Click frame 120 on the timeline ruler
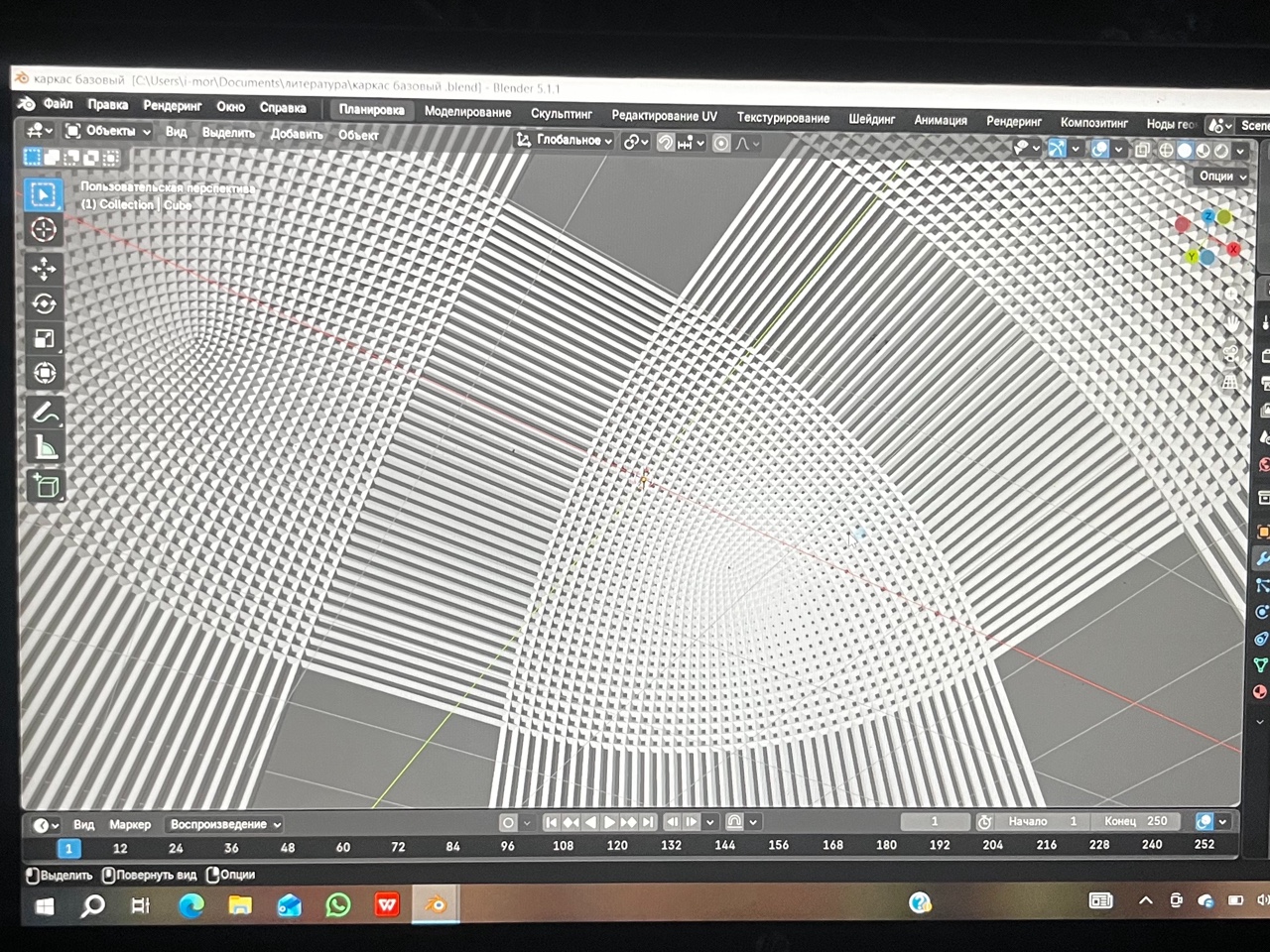The image size is (1270, 952). tap(617, 846)
